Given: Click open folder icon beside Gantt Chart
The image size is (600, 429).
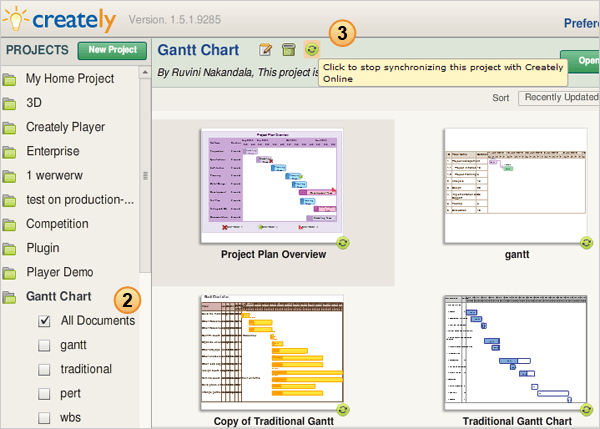Looking at the screenshot, I should tap(9, 297).
